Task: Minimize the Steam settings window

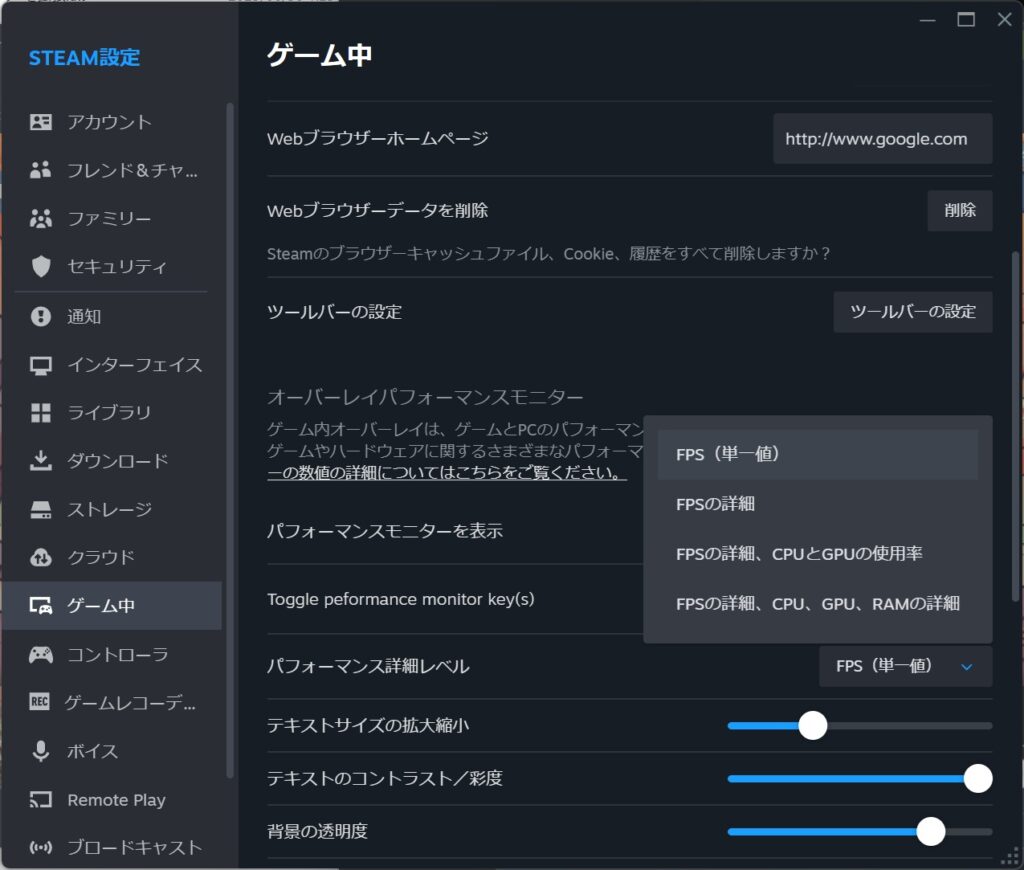Action: pos(927,20)
